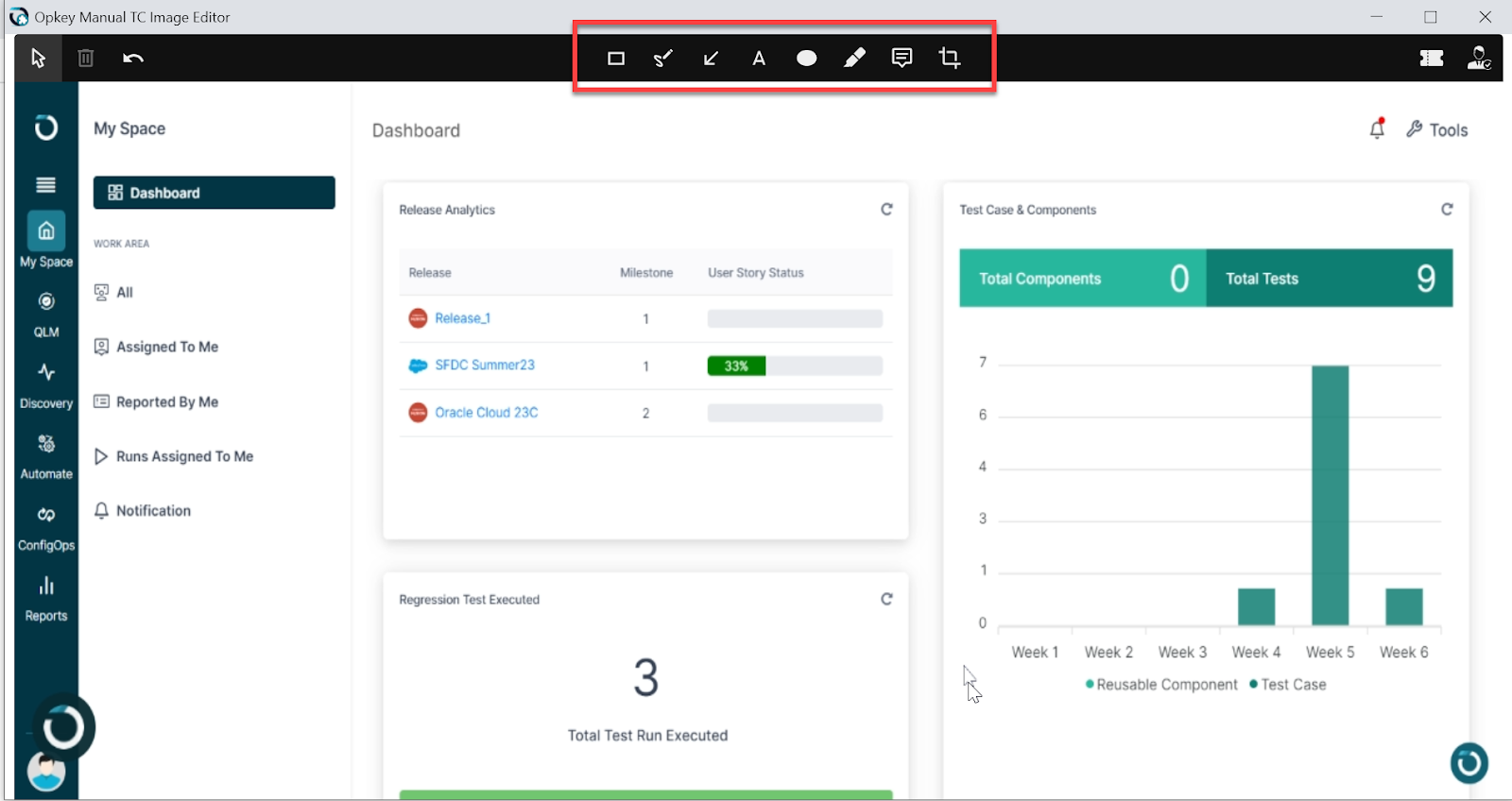
Task: Open the Opkey assistant bubble bottom right
Action: coord(1469,762)
